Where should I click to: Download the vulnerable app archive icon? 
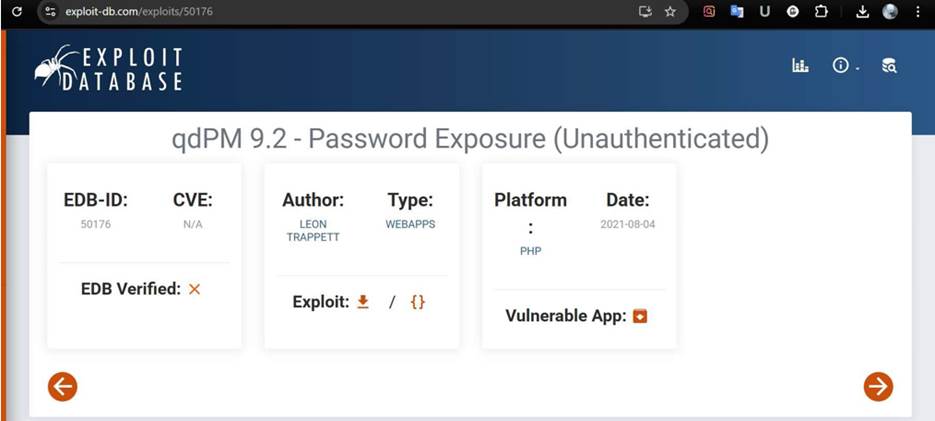641,316
